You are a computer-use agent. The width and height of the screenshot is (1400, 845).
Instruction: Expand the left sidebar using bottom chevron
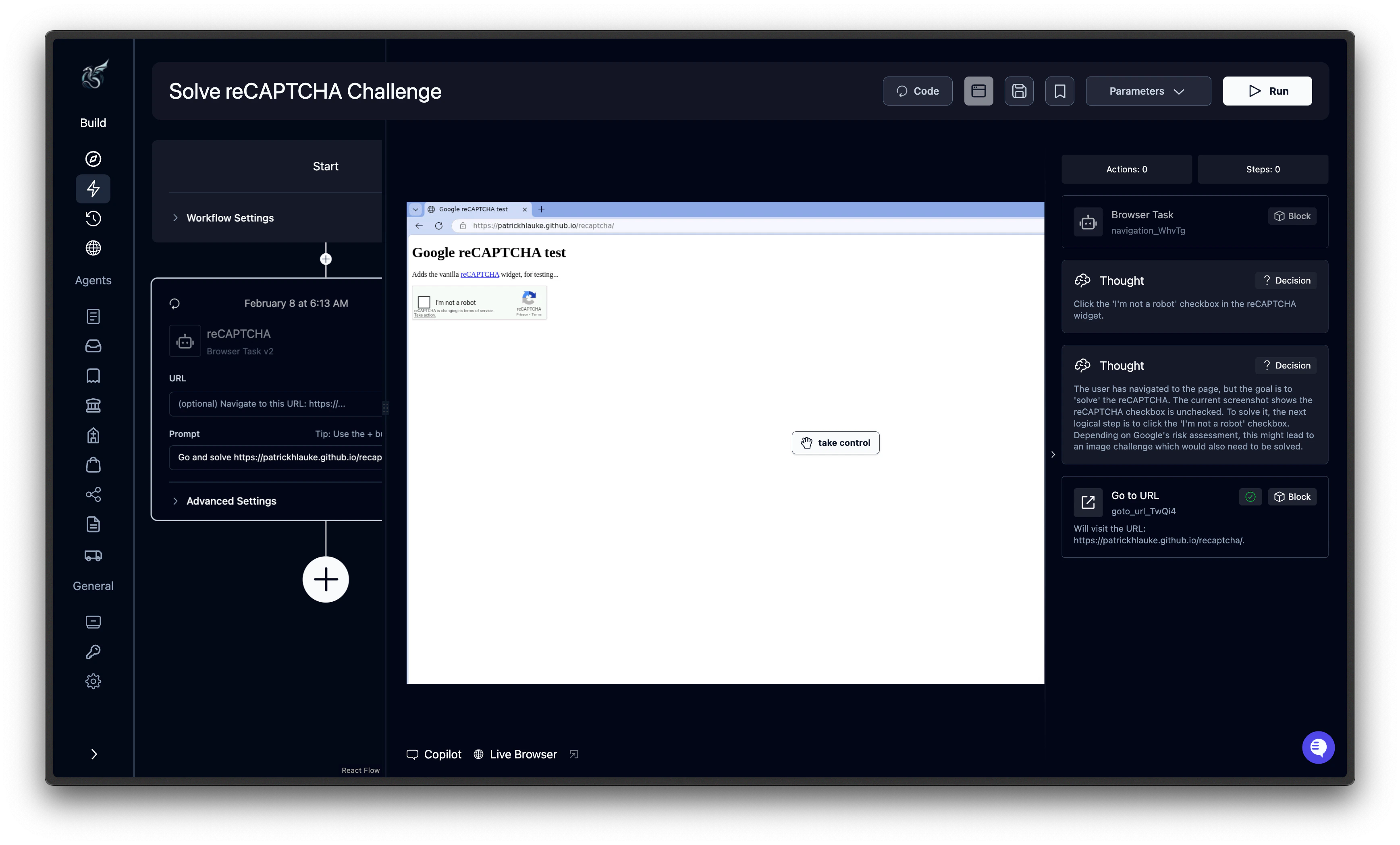94,754
